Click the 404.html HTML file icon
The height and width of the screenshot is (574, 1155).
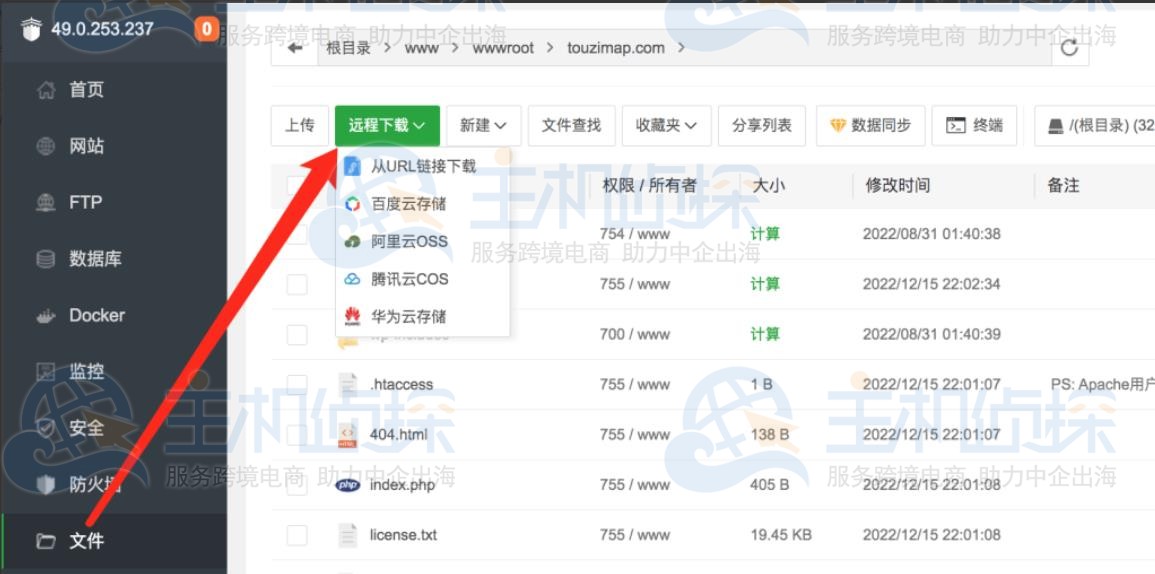pos(348,435)
